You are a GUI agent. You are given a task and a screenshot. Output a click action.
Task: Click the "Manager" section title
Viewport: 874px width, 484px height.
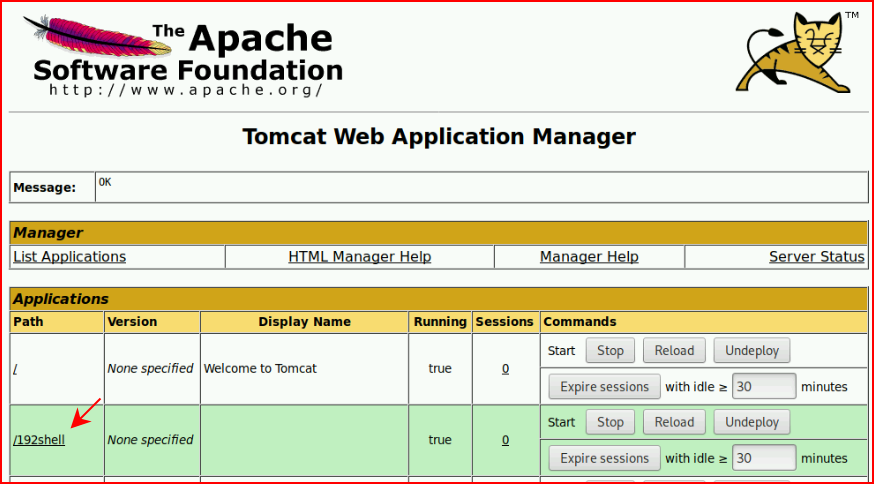point(48,233)
